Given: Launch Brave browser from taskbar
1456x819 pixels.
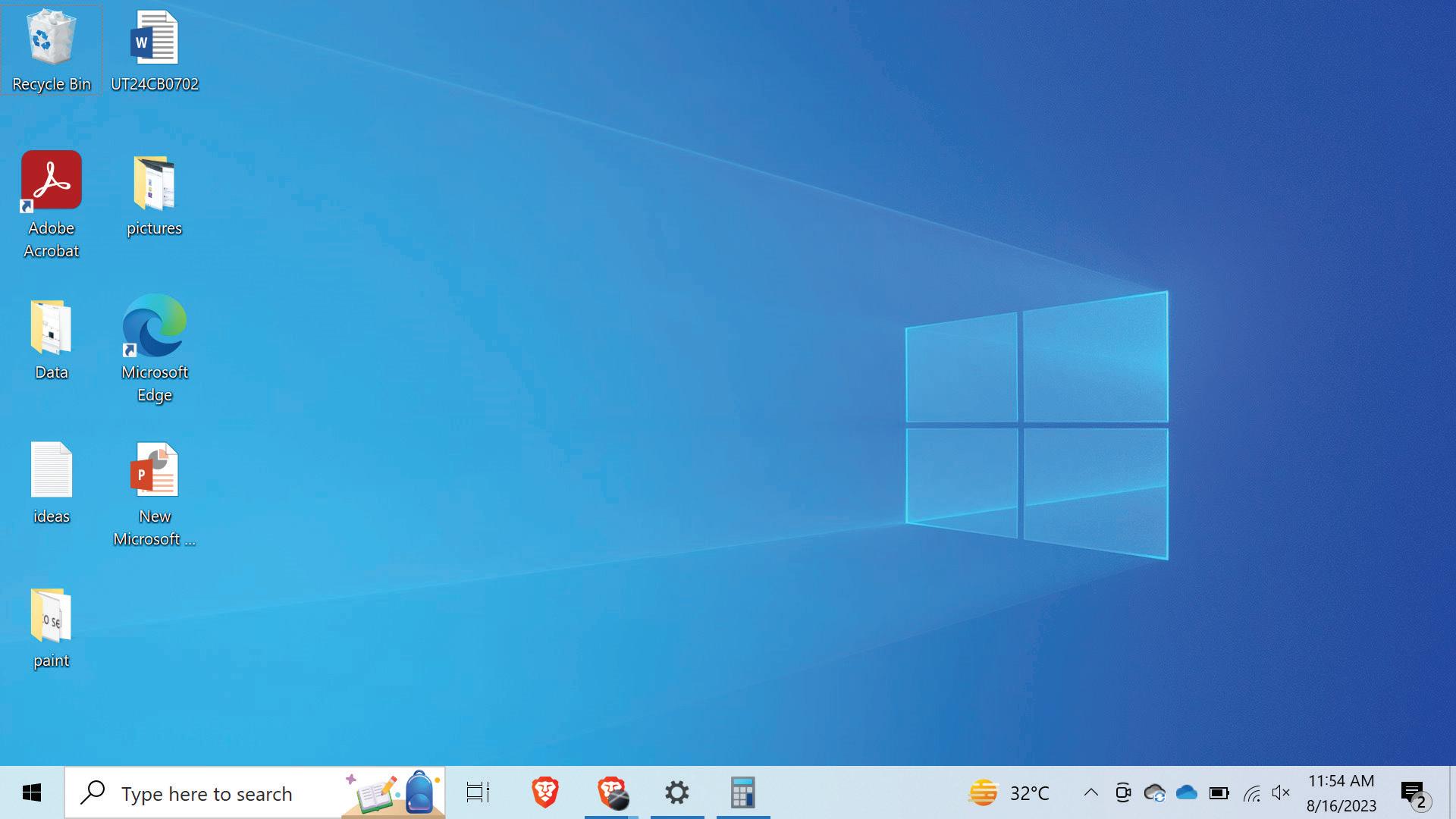Looking at the screenshot, I should (544, 793).
